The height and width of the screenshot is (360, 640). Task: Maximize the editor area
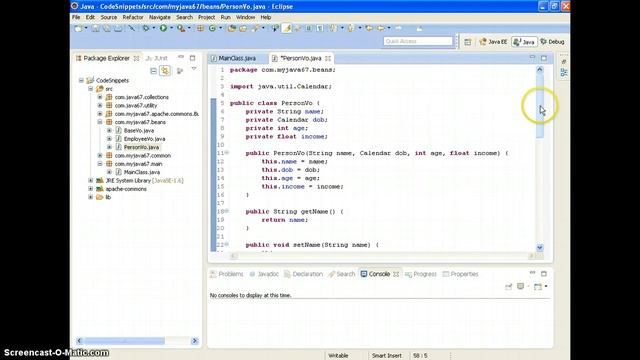pyautogui.click(x=544, y=58)
